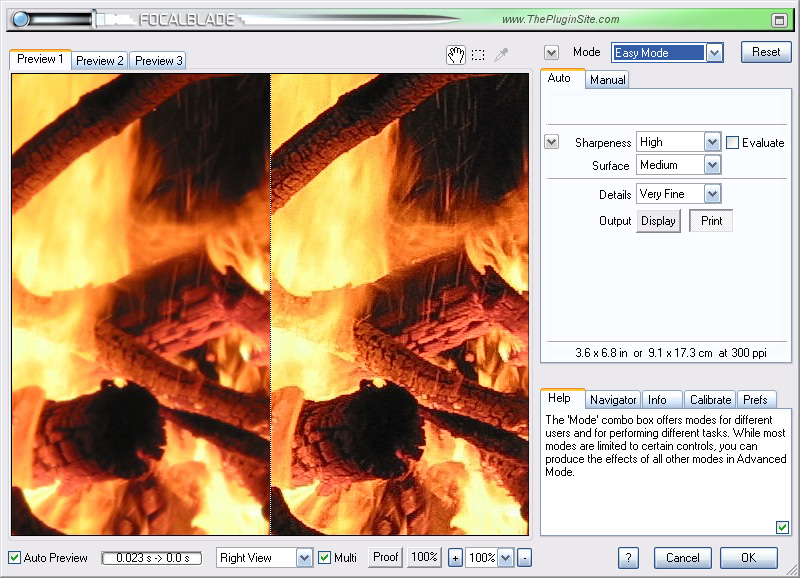Image resolution: width=800 pixels, height=578 pixels.
Task: Switch to the Manual tab
Action: pyautogui.click(x=607, y=80)
